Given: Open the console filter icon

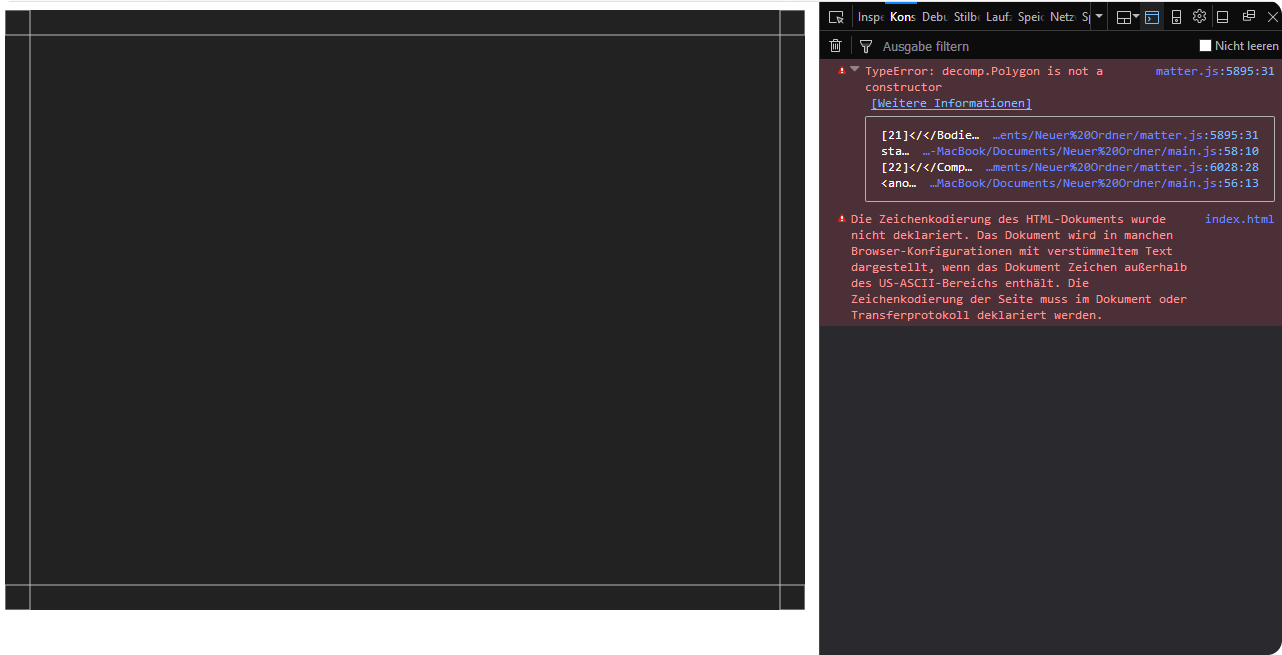Looking at the screenshot, I should (x=866, y=45).
